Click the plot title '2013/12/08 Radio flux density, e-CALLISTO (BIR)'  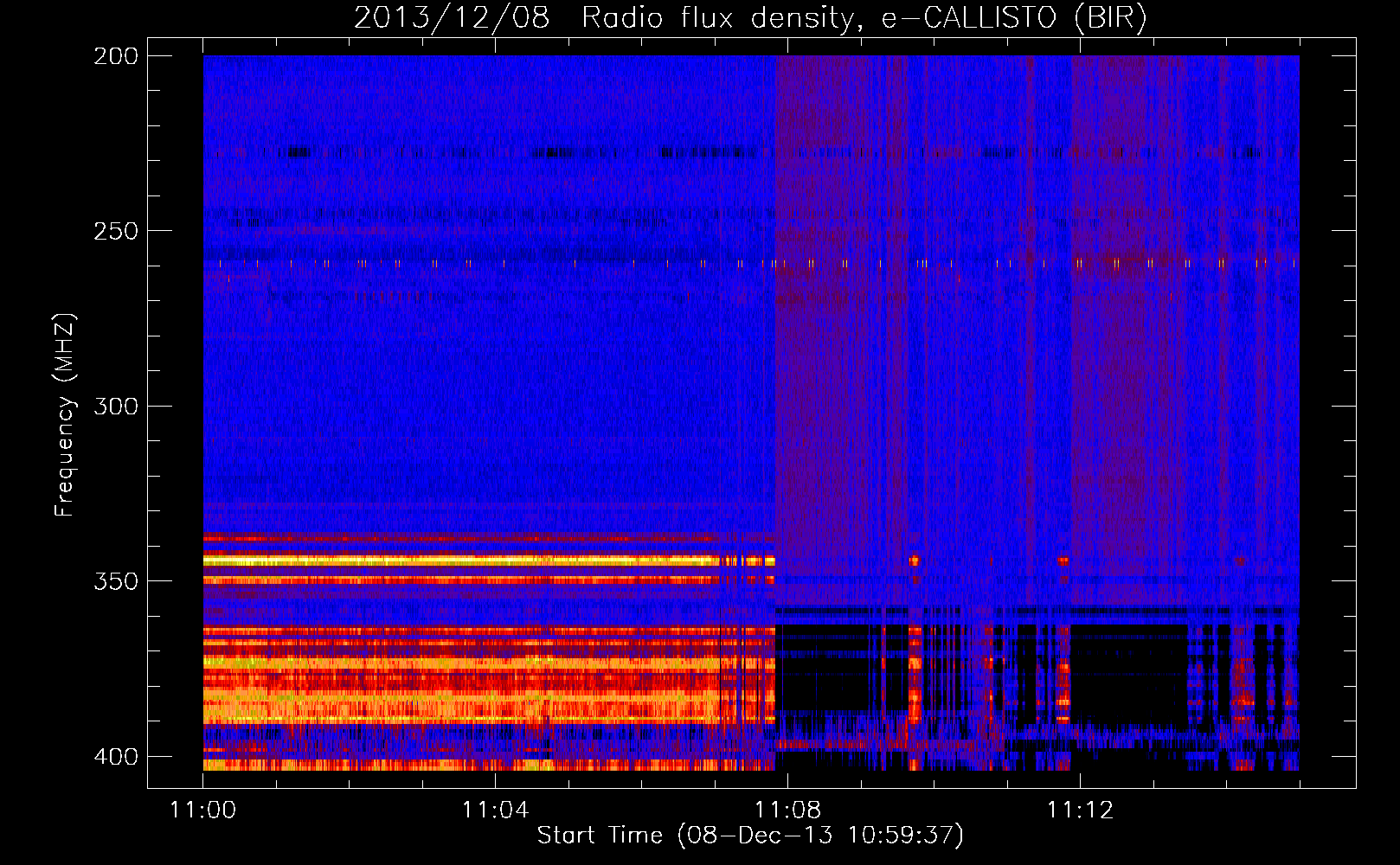(750, 18)
